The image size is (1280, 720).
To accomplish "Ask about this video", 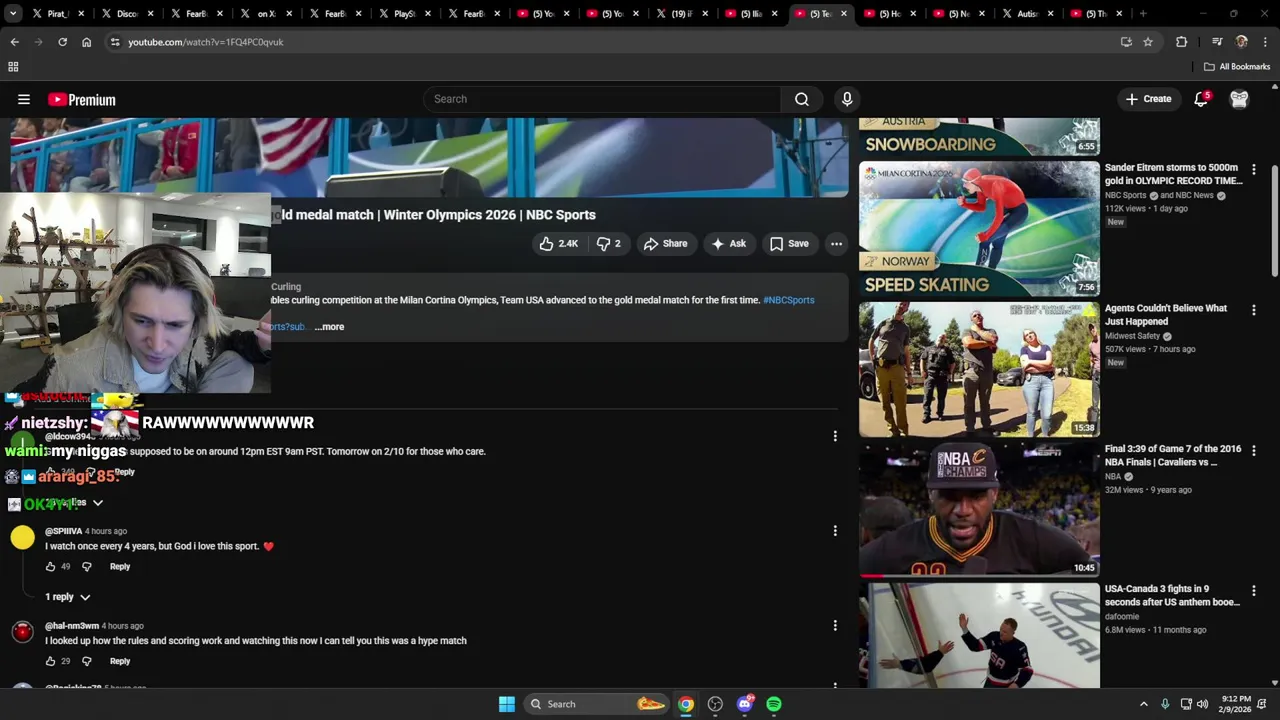I will (x=728, y=243).
